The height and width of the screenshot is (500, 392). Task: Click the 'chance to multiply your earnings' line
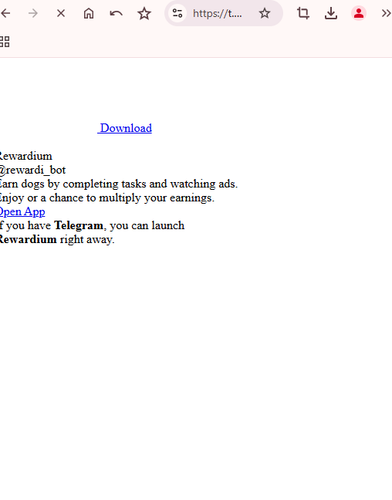coord(107,198)
